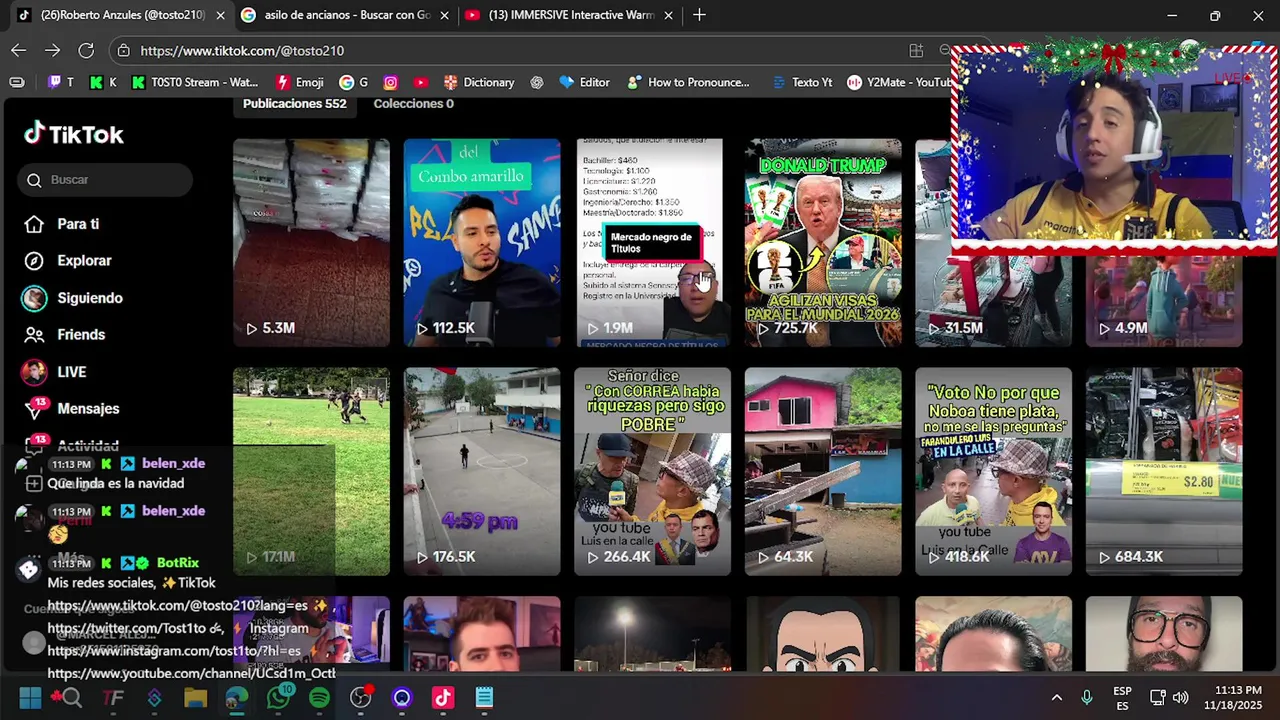Click the address bar URL

tap(242, 50)
